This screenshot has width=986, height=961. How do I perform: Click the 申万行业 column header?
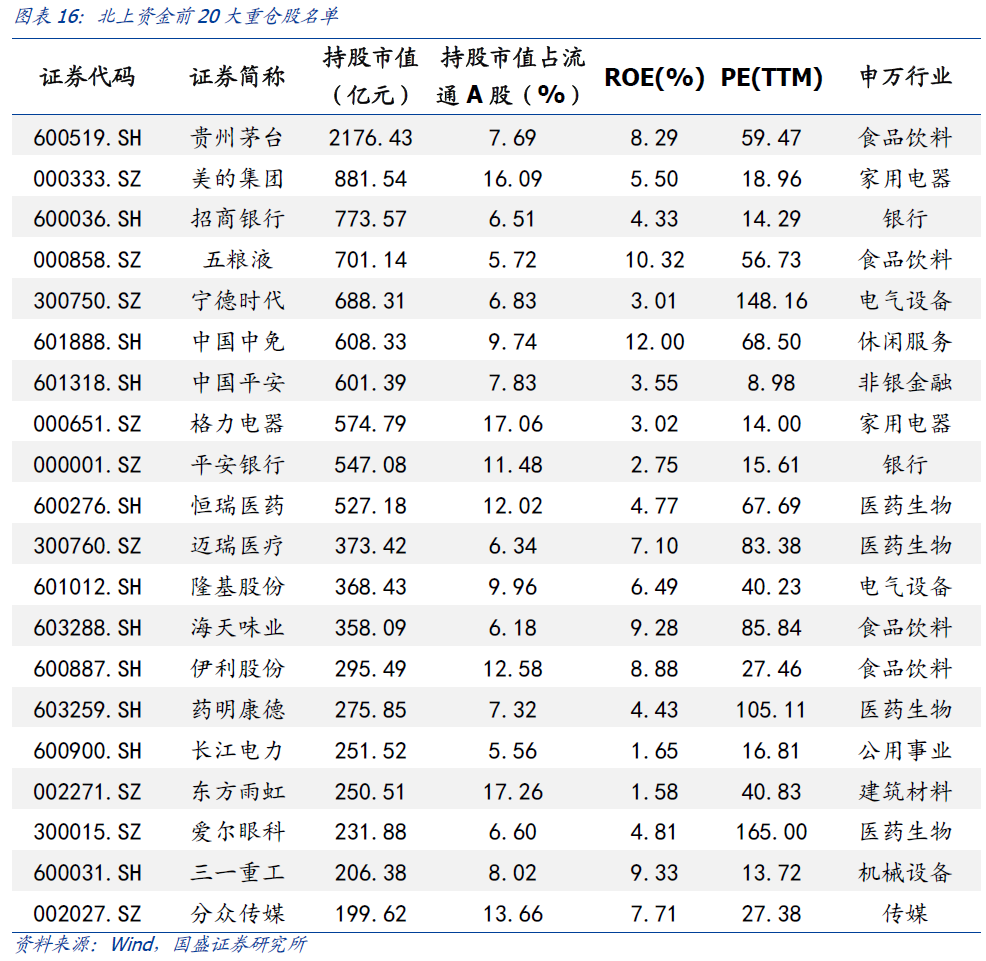coord(906,77)
